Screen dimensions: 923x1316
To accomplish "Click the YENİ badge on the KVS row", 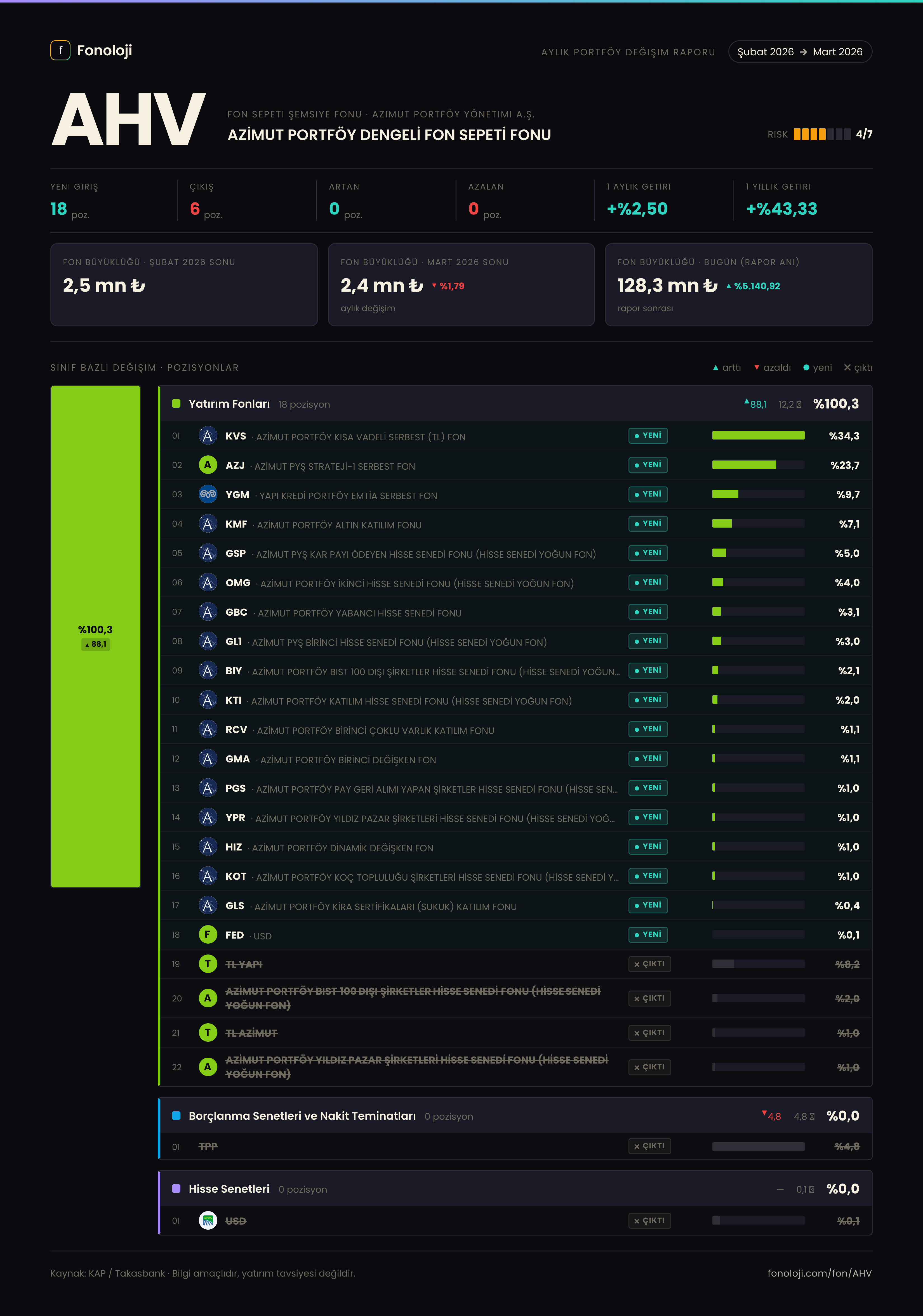I will [x=648, y=436].
